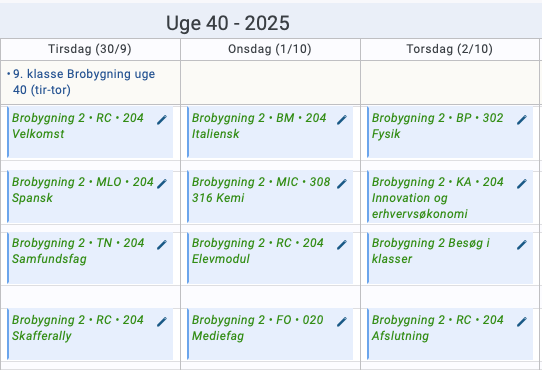Edit the Tuesday Velkomst lesson with pencil icon
This screenshot has height=370, width=542.
pyautogui.click(x=162, y=120)
